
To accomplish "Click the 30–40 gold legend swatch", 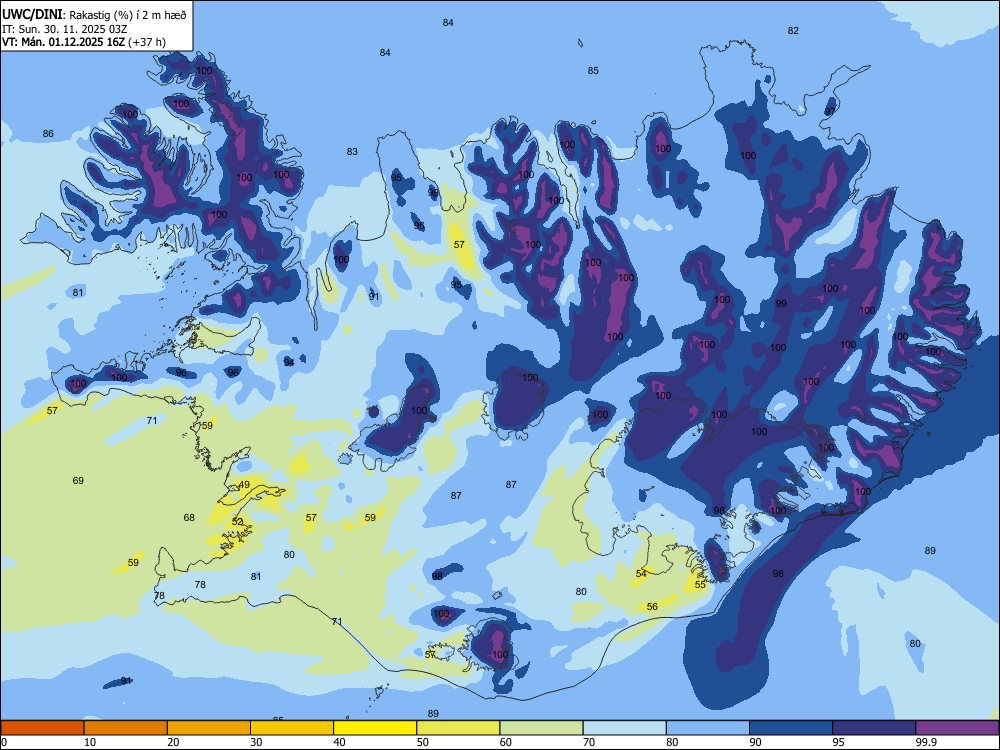I will click(292, 728).
